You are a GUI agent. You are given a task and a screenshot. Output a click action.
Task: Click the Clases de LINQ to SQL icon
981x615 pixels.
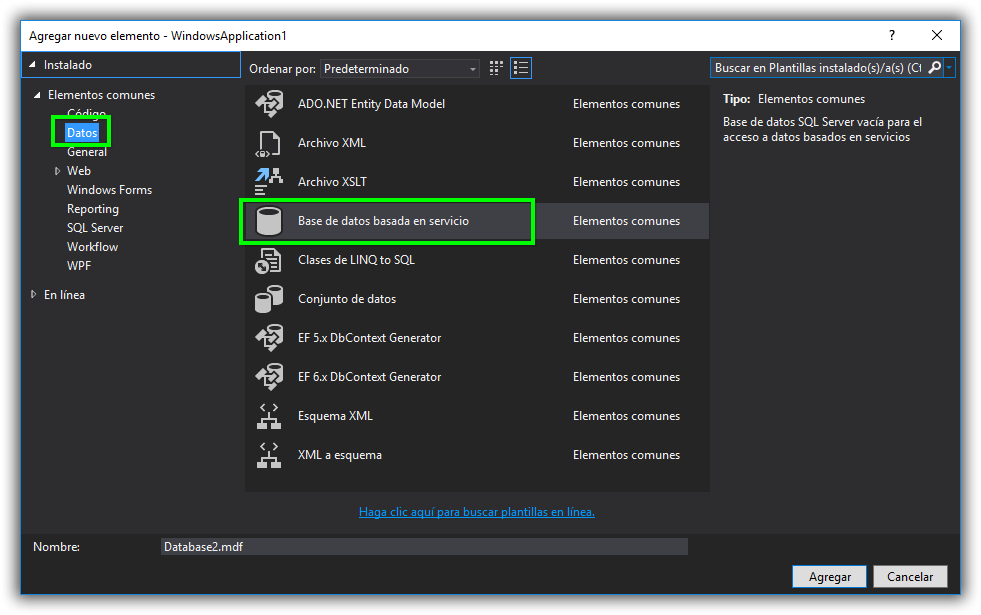coord(269,260)
